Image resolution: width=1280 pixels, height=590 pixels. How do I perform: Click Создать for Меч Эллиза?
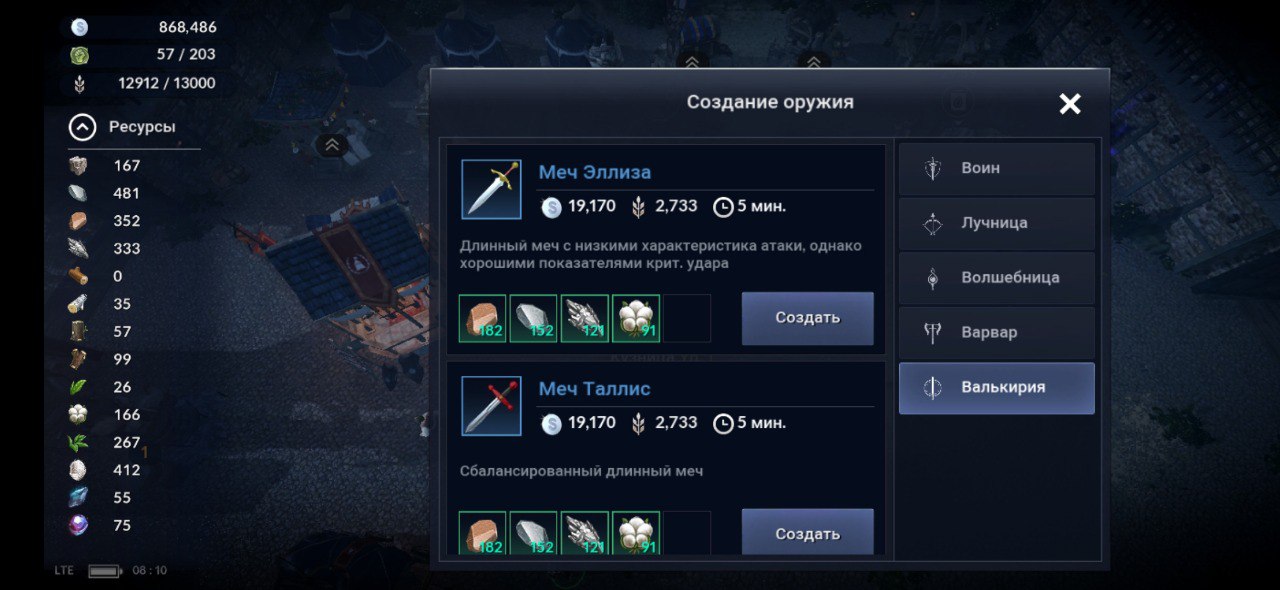[x=807, y=318]
